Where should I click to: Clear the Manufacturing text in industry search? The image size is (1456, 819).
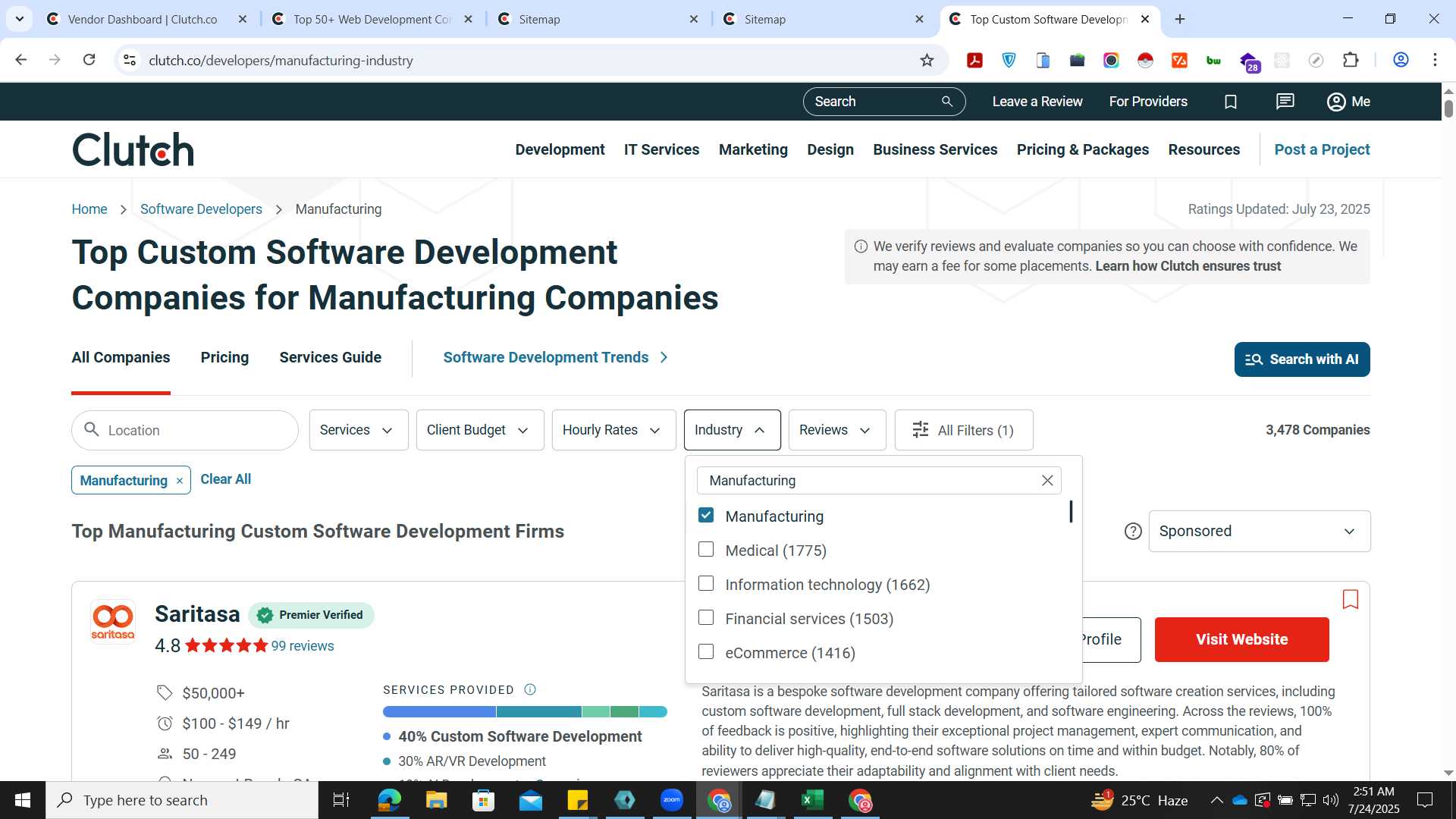[x=1047, y=481]
